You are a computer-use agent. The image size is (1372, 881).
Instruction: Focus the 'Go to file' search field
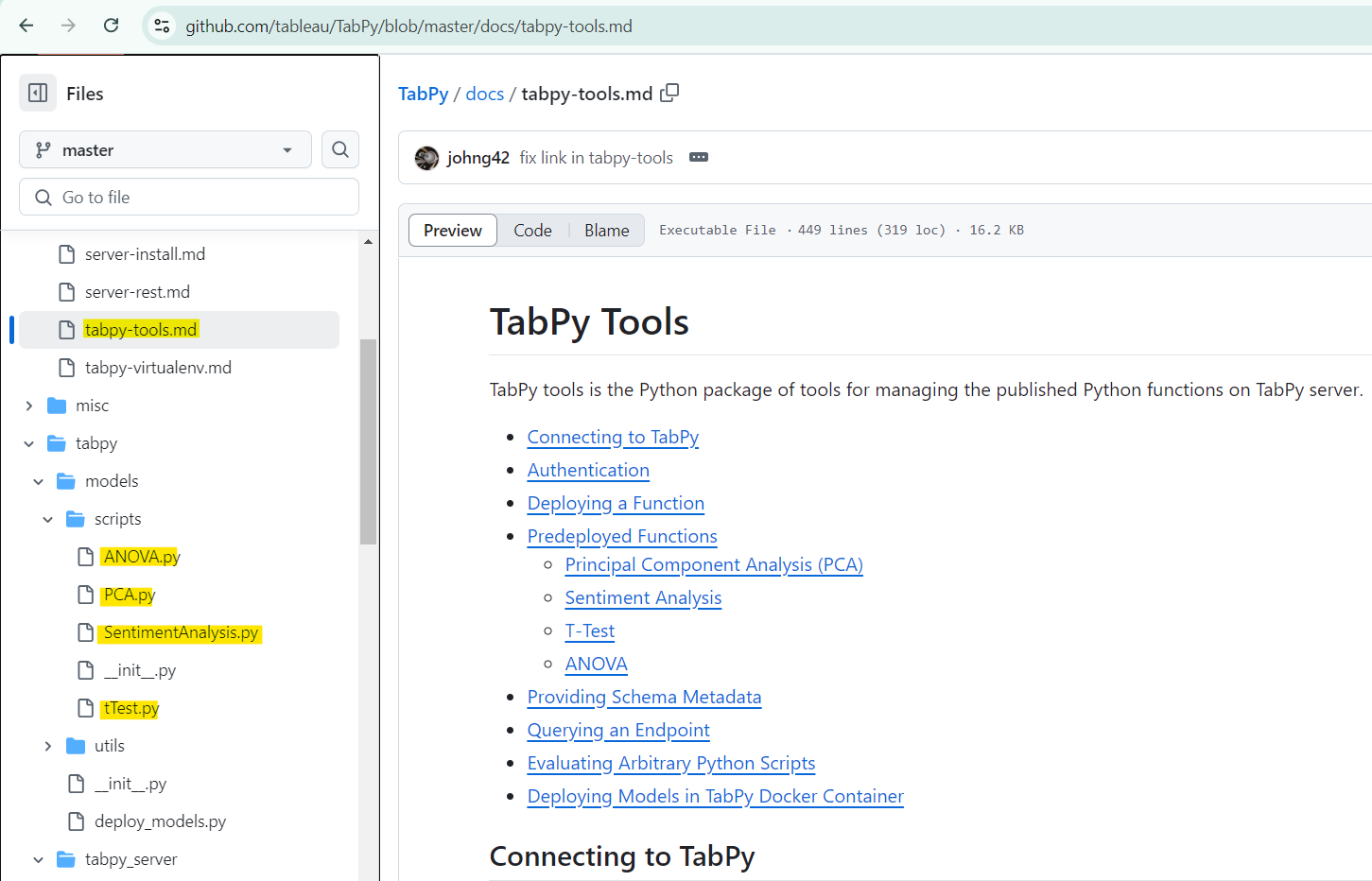click(189, 197)
